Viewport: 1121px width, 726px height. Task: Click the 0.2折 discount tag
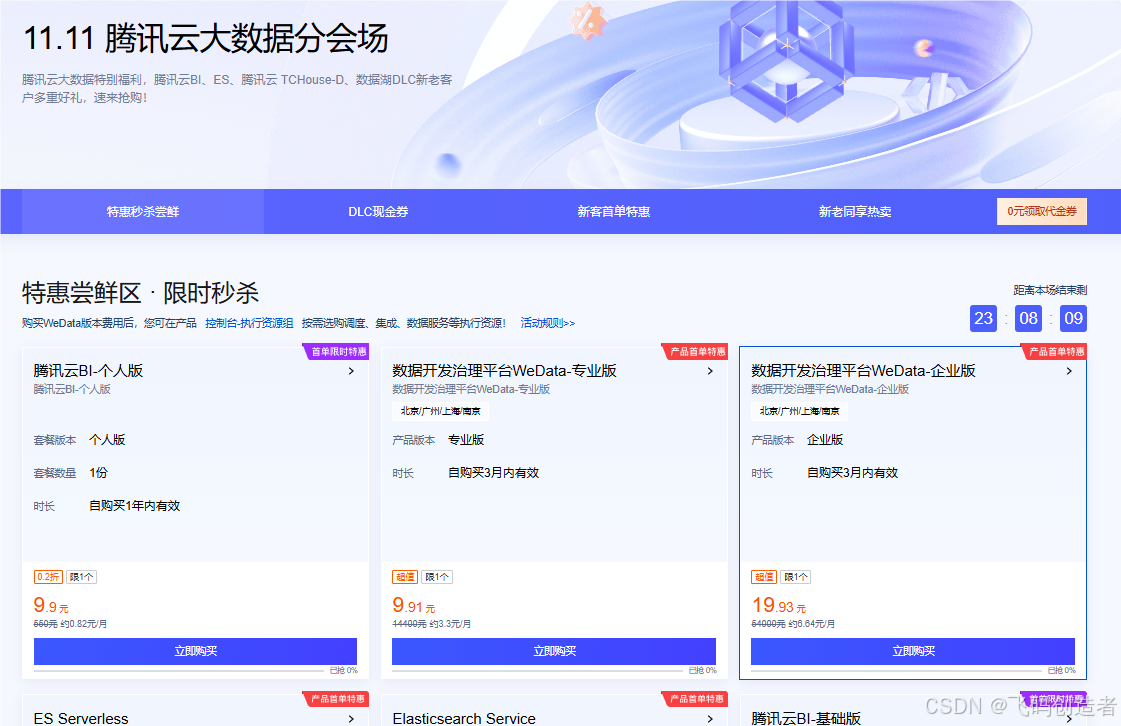(49, 577)
